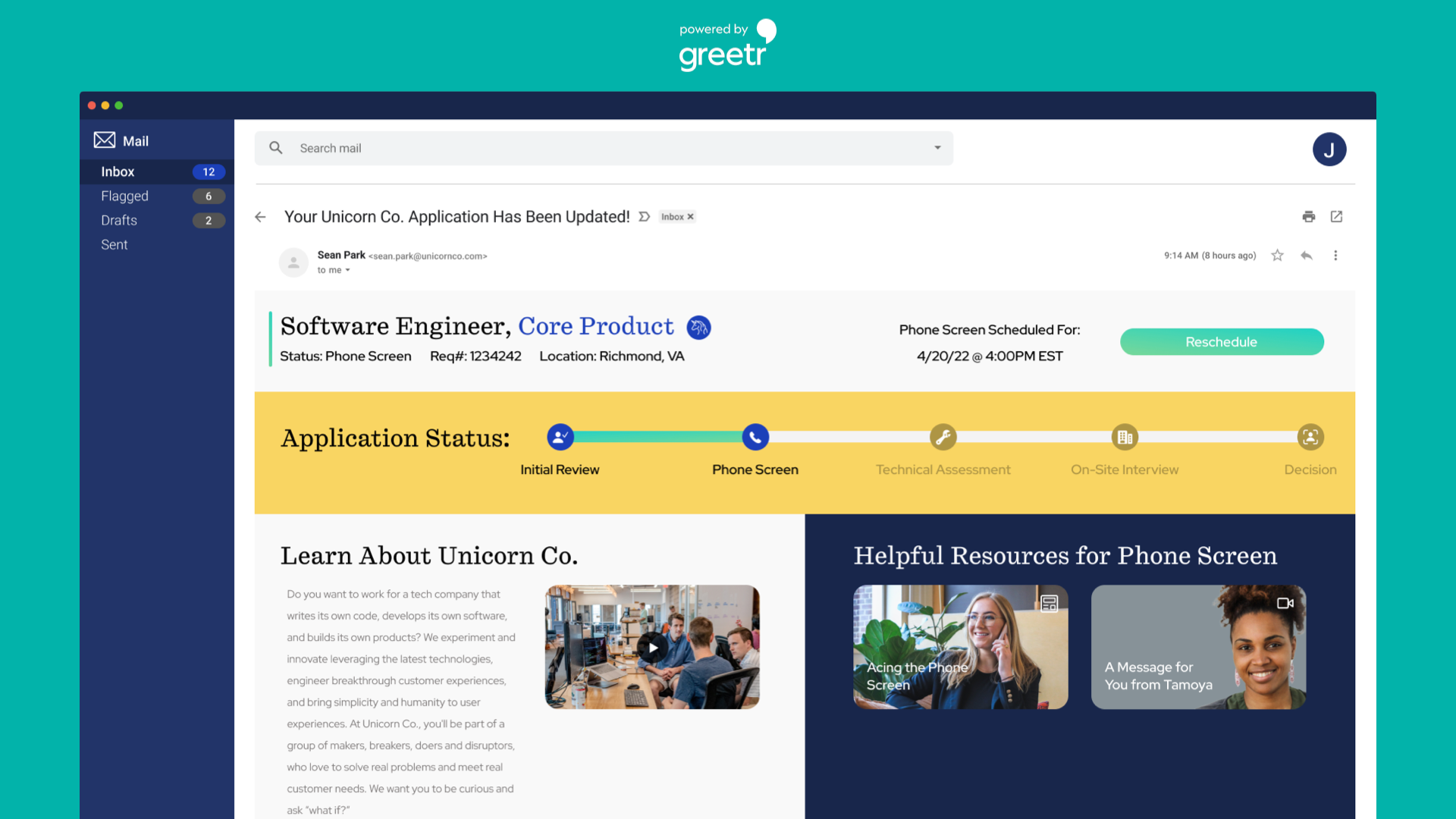Focus the Search mail field
The width and height of the screenshot is (1456, 819).
(x=604, y=148)
